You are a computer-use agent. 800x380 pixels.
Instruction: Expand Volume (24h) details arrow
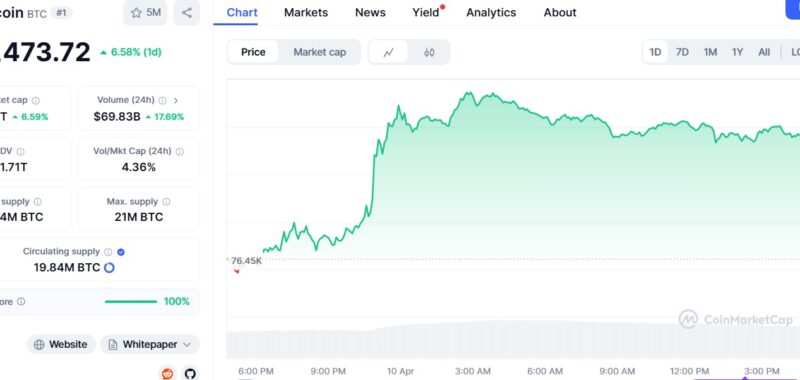point(176,100)
